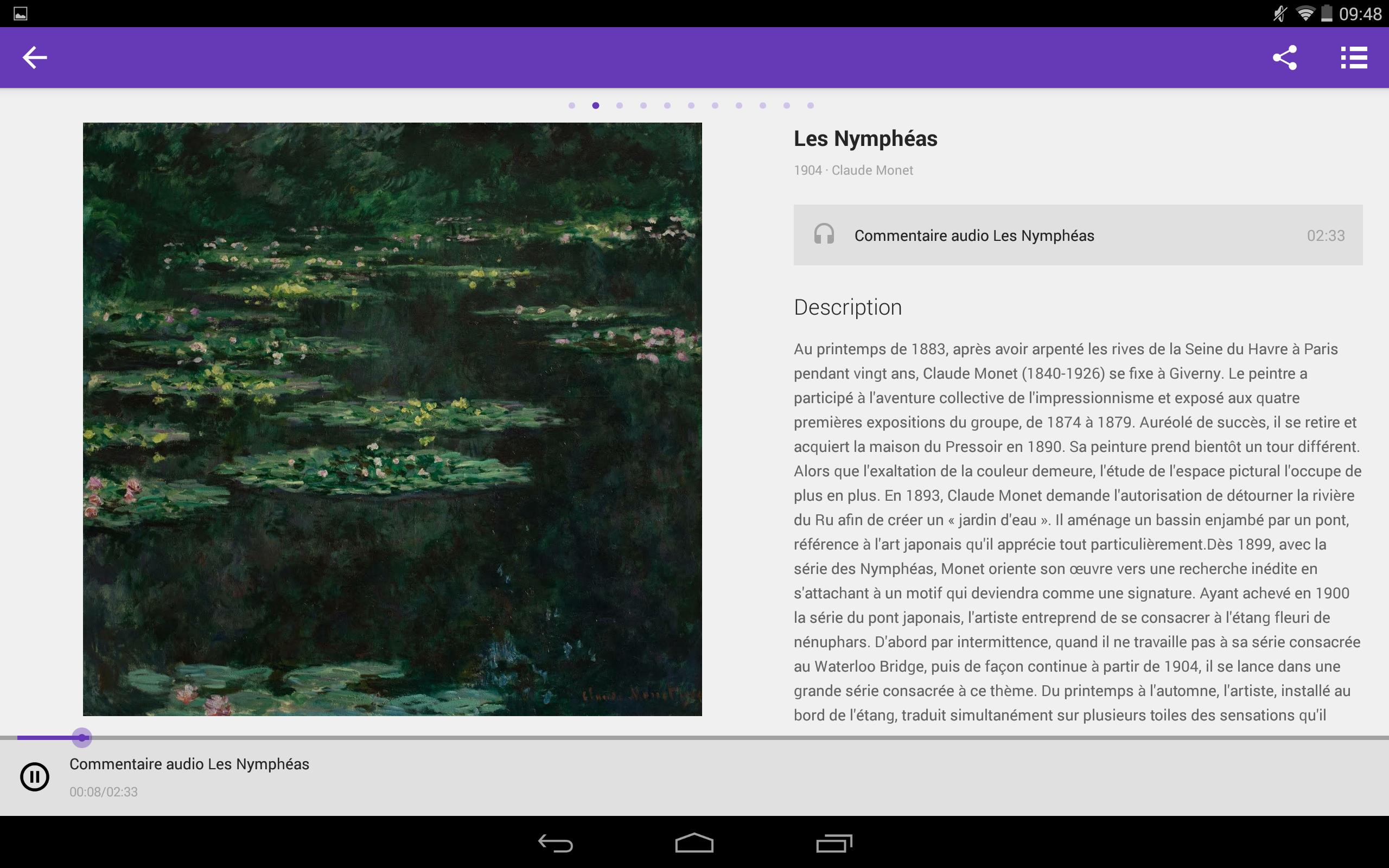Click the headphones icon in audio row
The image size is (1389, 868).
click(824, 235)
